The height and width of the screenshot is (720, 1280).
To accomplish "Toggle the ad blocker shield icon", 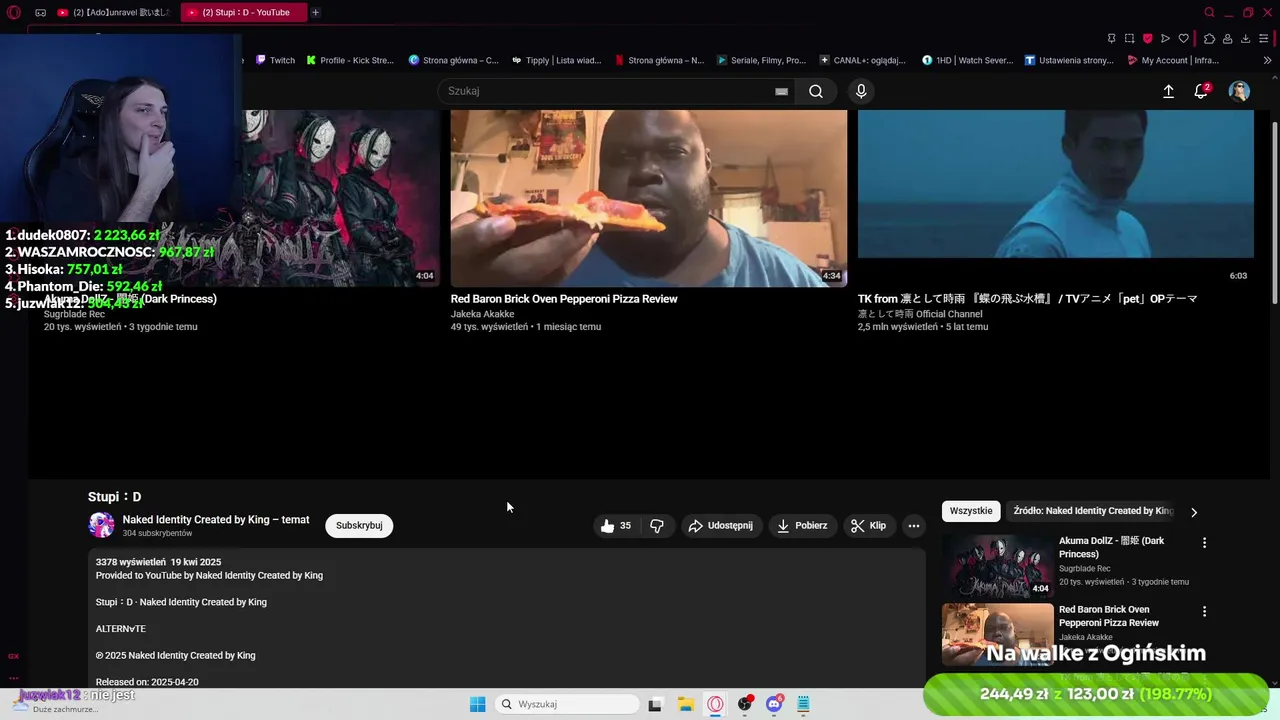I will point(1147,39).
